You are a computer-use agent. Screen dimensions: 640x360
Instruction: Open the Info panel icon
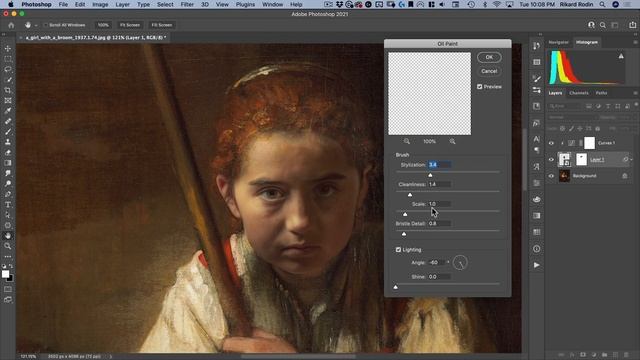[x=537, y=249]
